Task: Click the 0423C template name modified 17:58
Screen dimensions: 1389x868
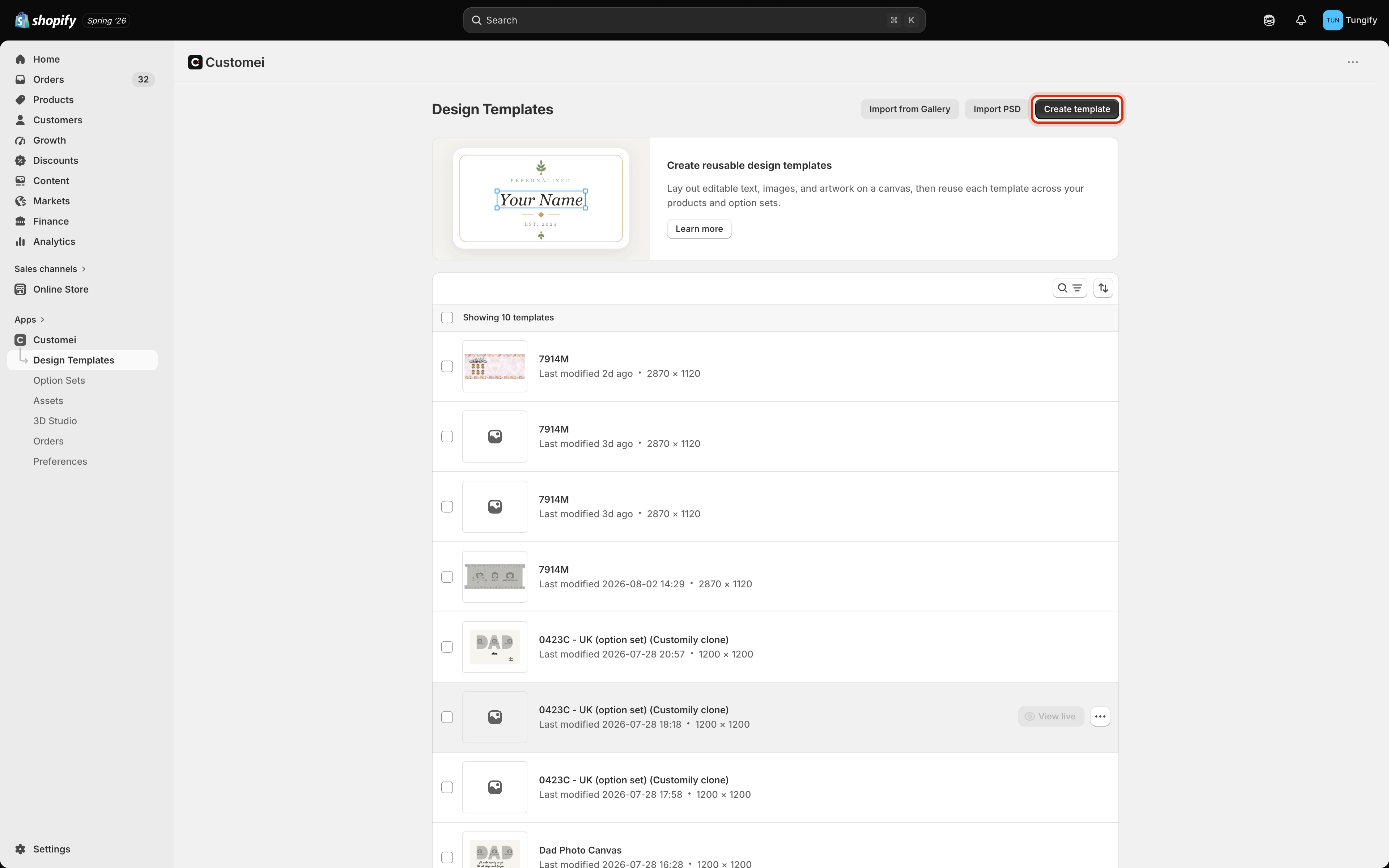Action: pyautogui.click(x=634, y=780)
